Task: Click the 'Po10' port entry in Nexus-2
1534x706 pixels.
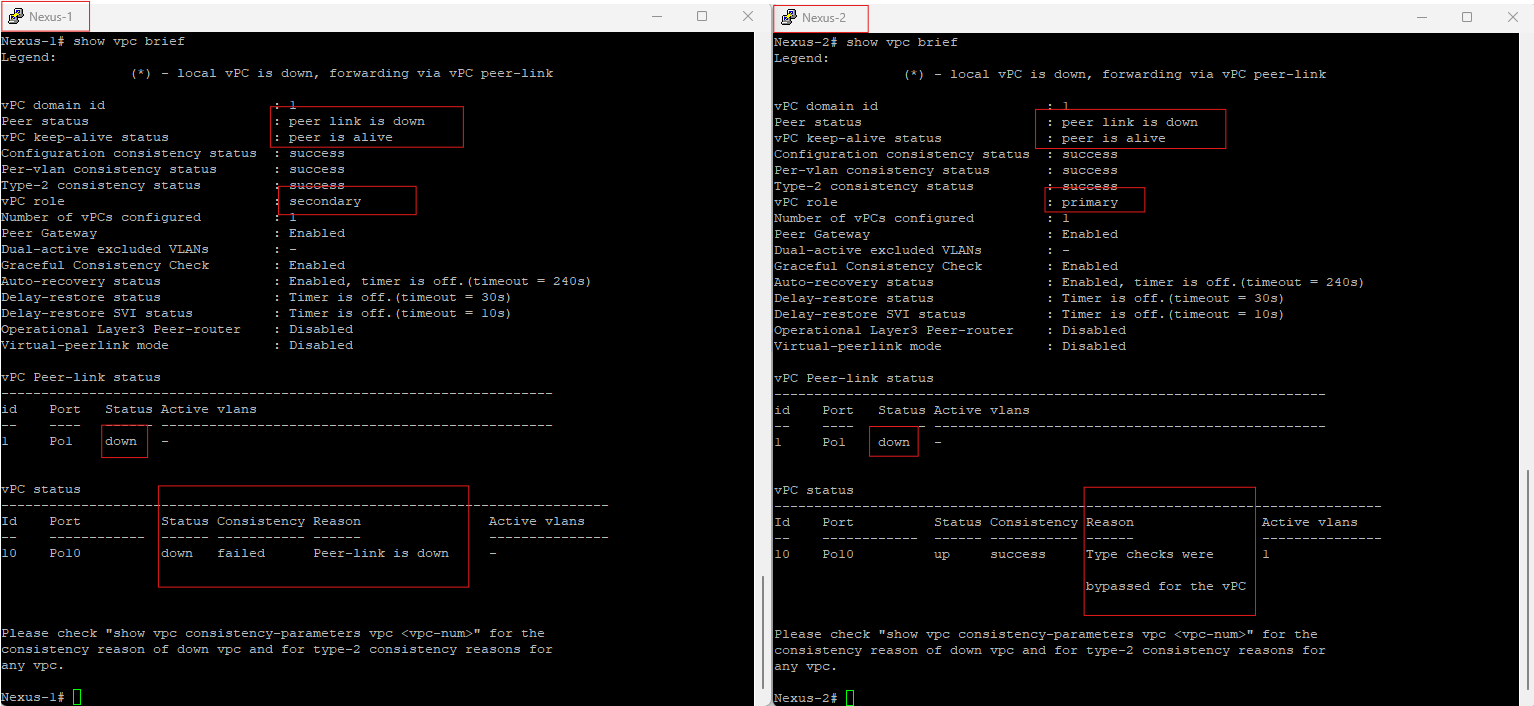Action: click(838, 554)
